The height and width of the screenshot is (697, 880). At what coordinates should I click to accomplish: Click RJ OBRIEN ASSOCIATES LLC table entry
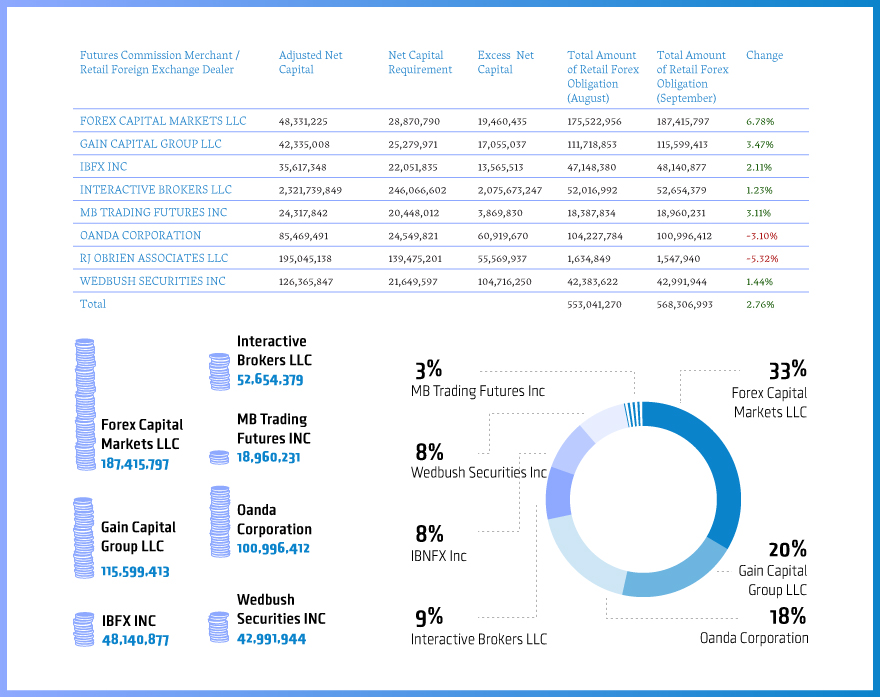[154, 258]
